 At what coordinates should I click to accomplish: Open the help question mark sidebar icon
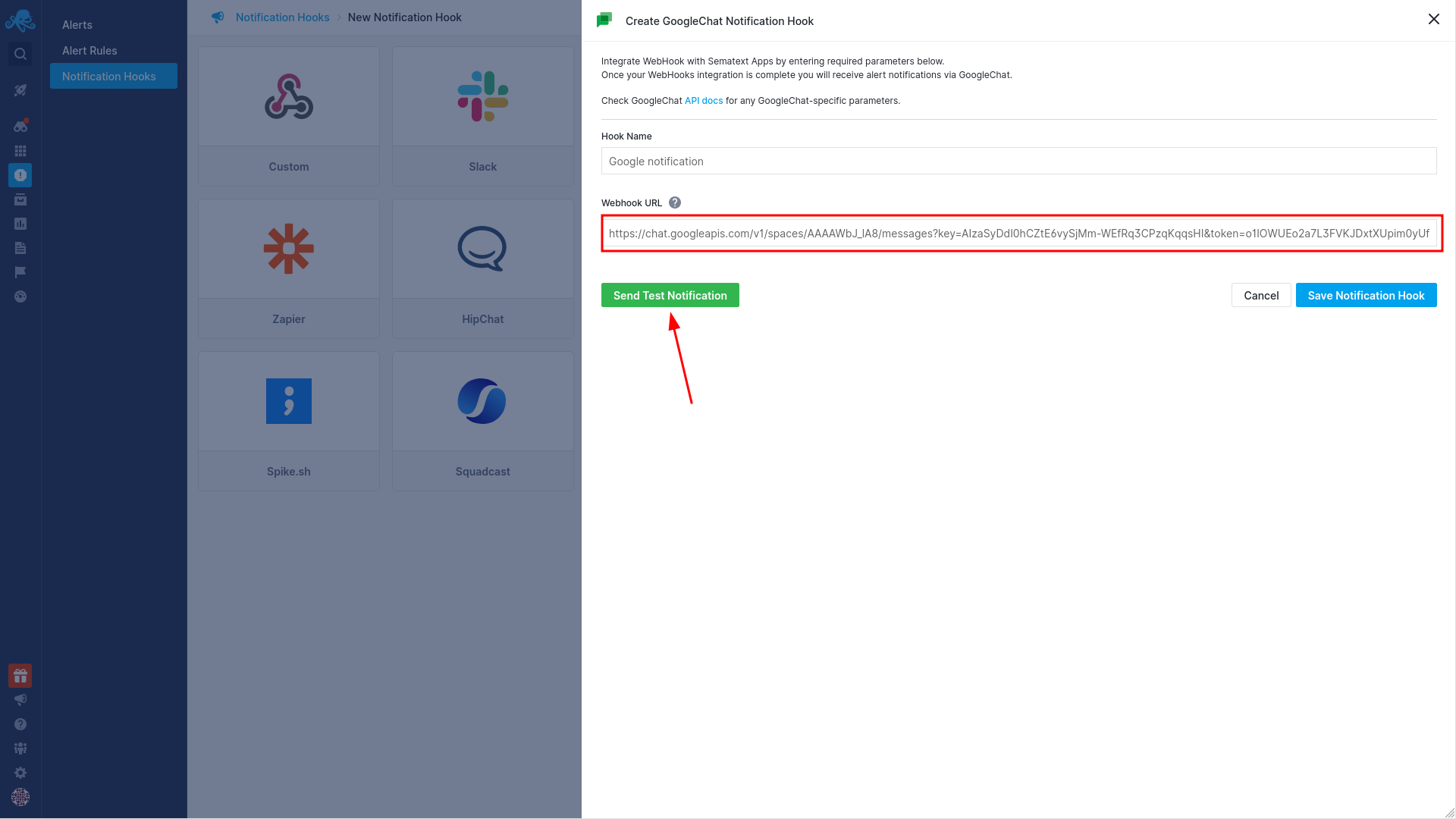click(20, 724)
